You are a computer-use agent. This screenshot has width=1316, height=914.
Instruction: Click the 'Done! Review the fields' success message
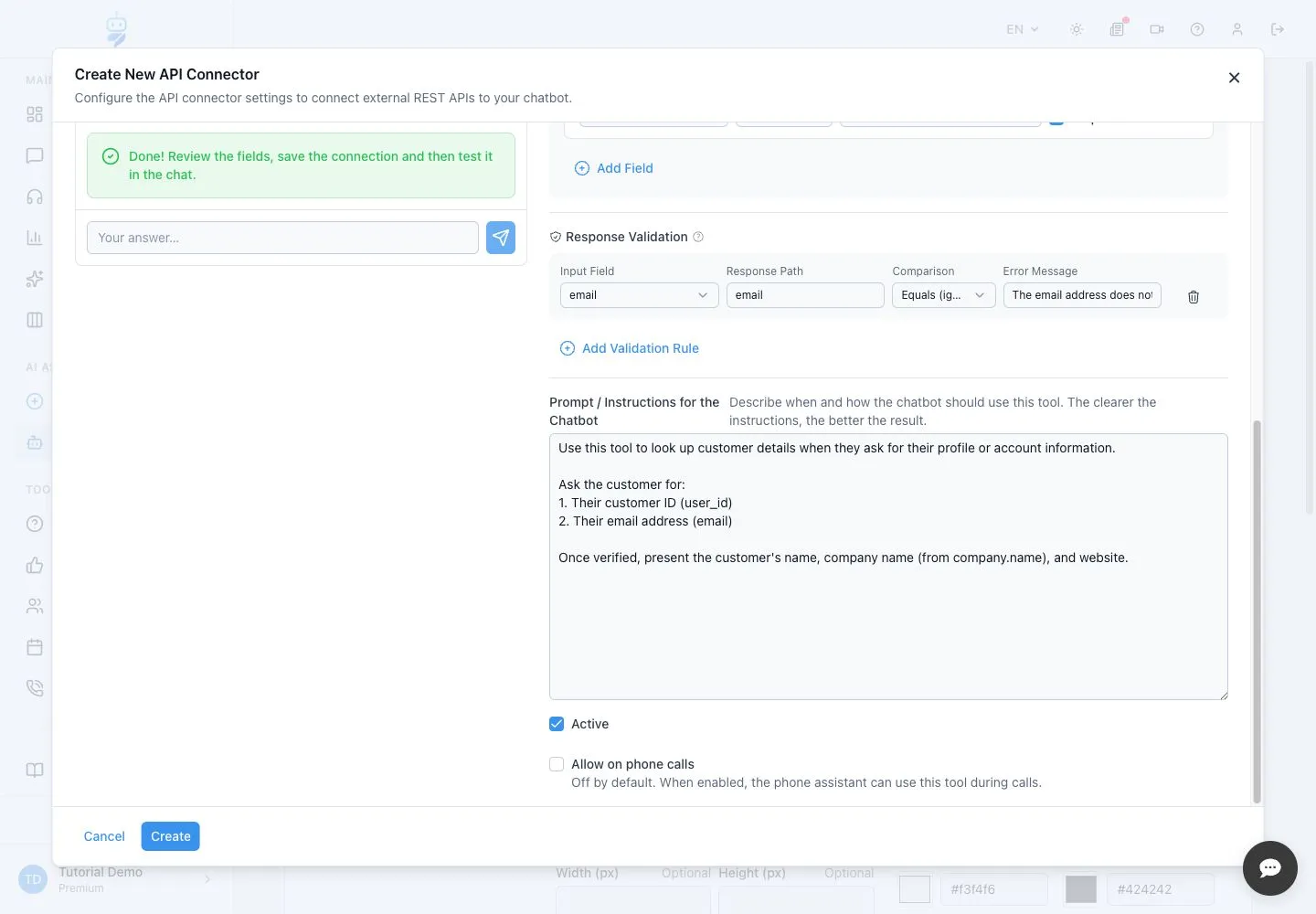pos(301,165)
